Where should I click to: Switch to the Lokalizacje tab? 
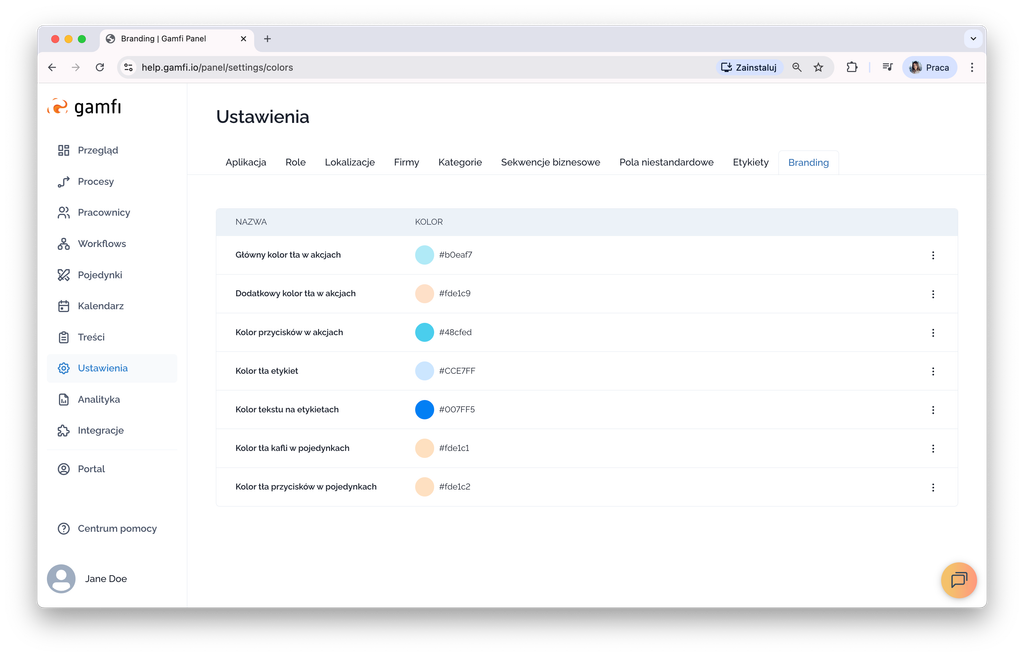349,162
